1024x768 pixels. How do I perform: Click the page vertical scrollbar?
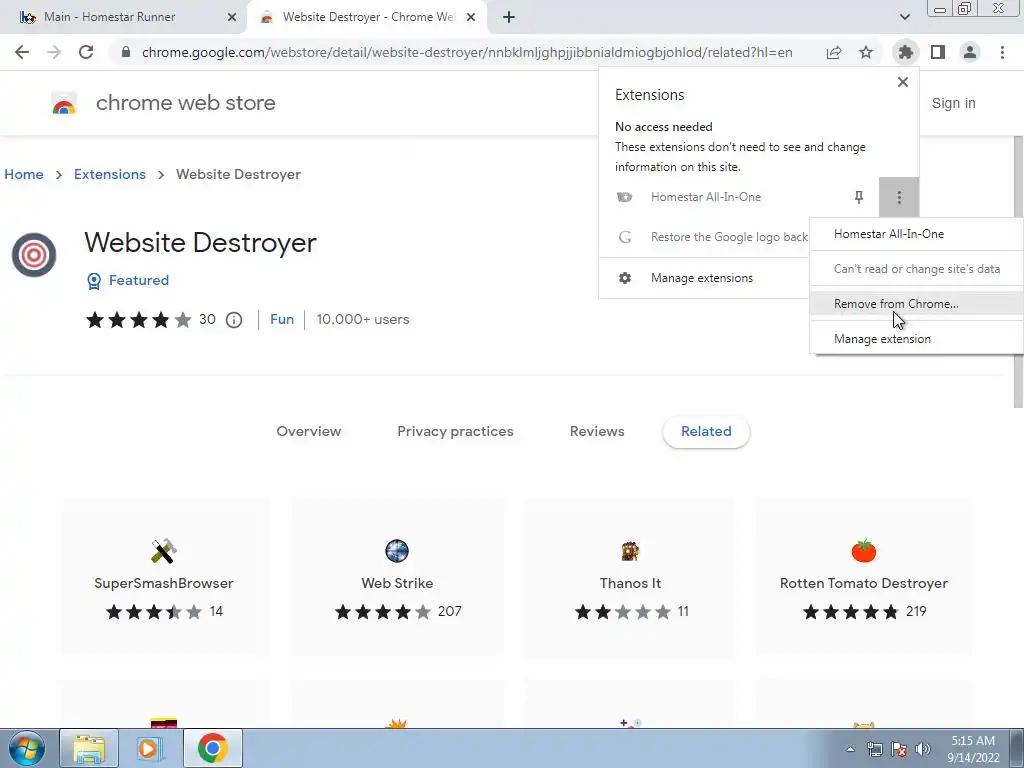click(x=1018, y=272)
